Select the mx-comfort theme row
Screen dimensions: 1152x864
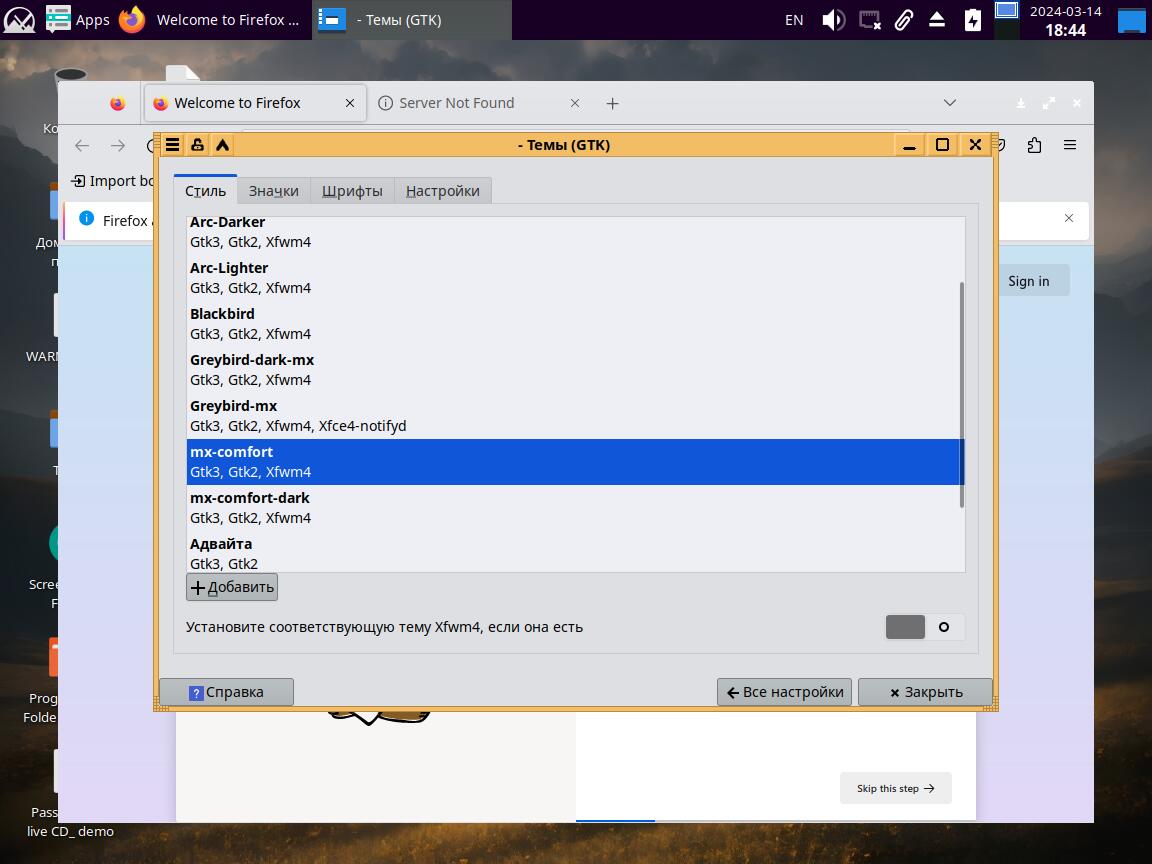coord(575,462)
